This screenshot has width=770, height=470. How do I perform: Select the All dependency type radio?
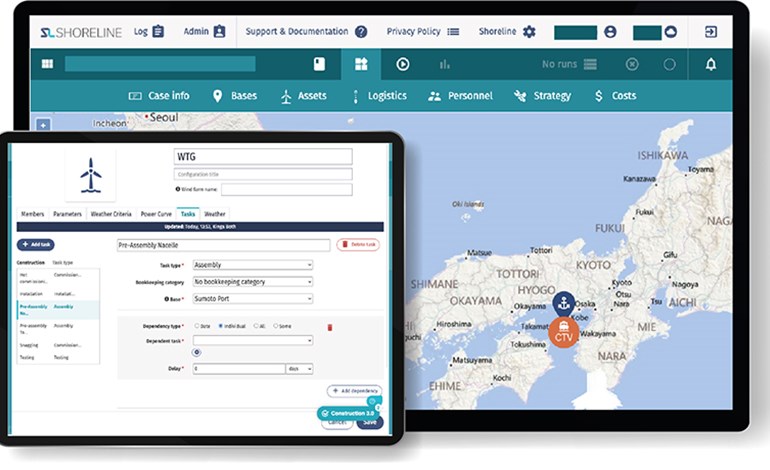[x=256, y=326]
